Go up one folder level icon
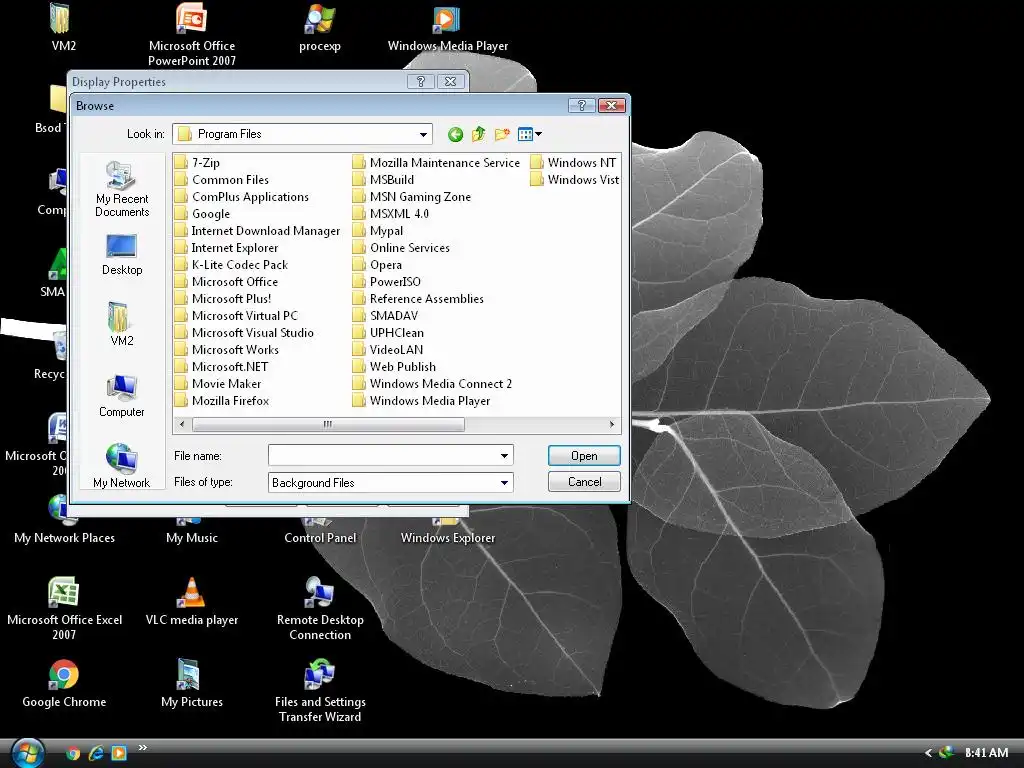Image resolution: width=1024 pixels, height=768 pixels. (x=479, y=135)
